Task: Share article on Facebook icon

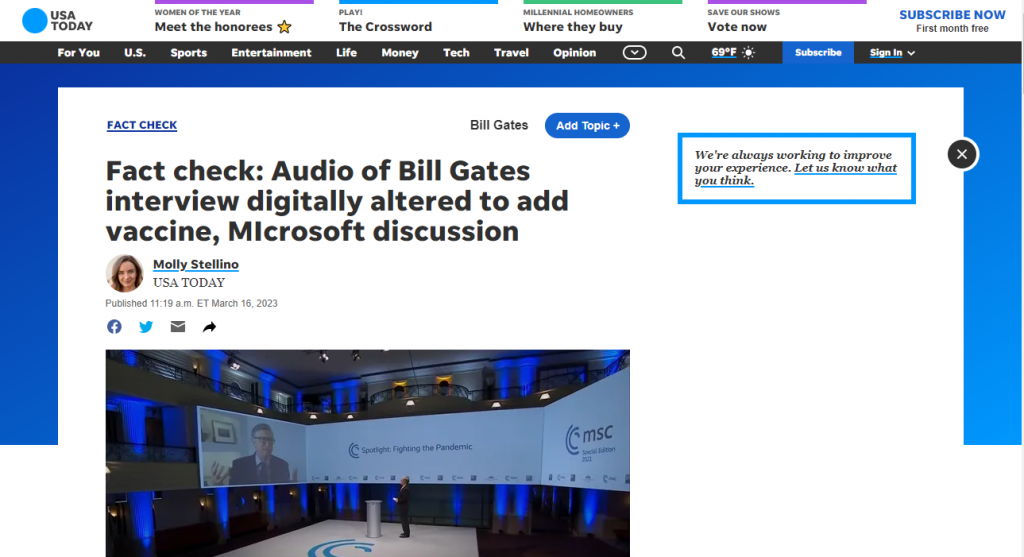Action: click(114, 326)
